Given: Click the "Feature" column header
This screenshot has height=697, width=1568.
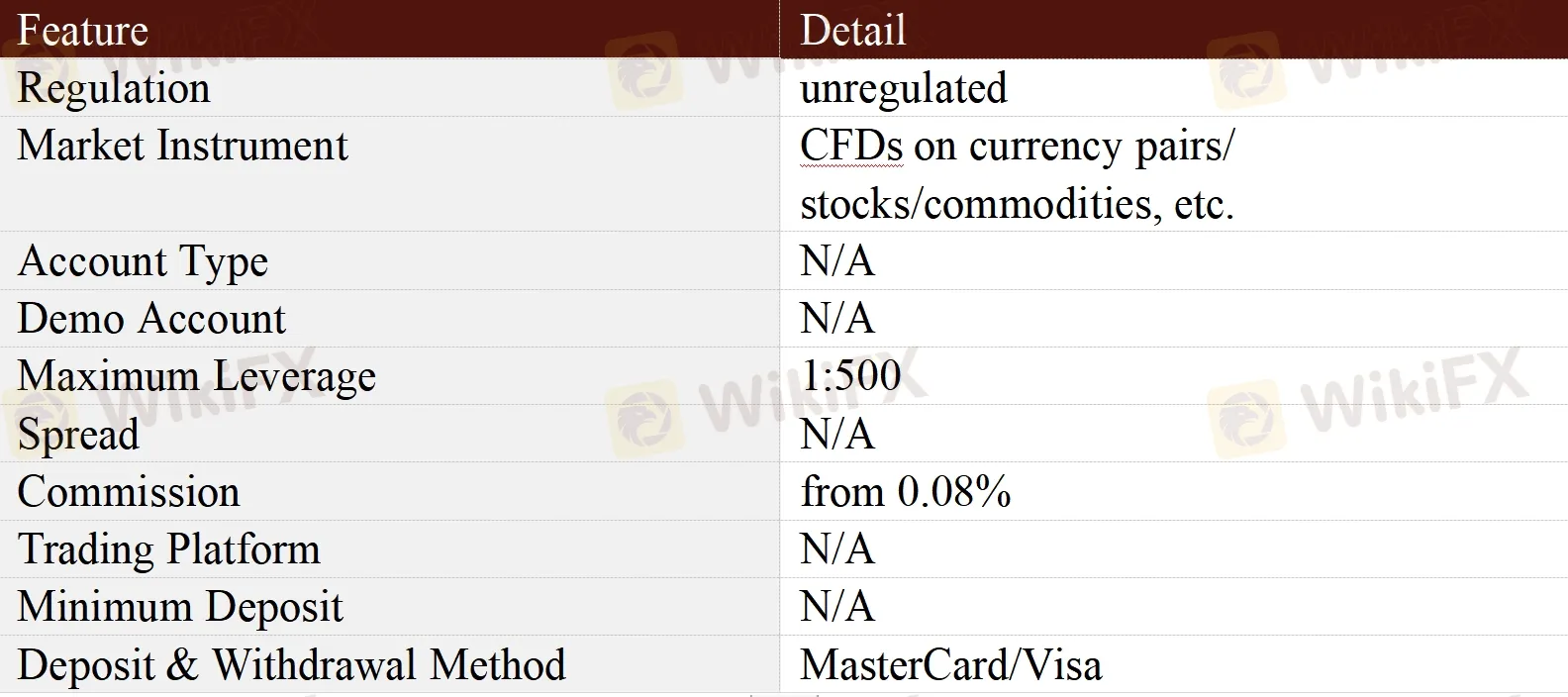Looking at the screenshot, I should pyautogui.click(x=83, y=30).
